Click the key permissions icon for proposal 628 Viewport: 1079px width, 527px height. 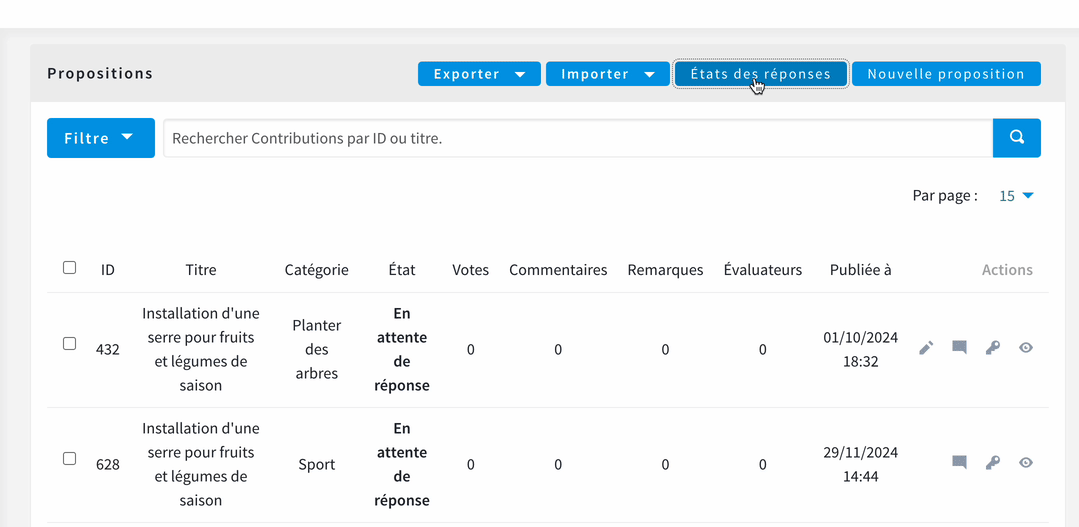[x=992, y=463]
